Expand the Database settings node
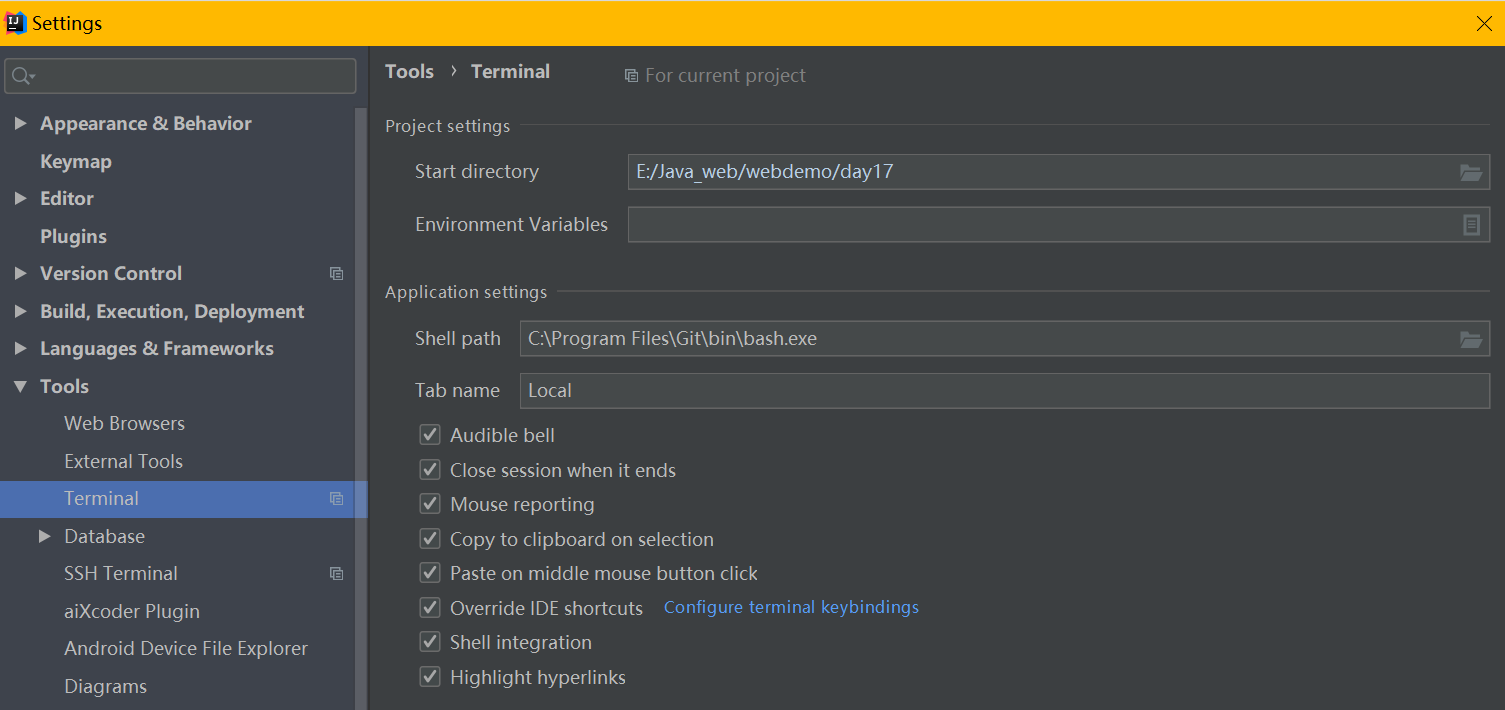 tap(45, 536)
